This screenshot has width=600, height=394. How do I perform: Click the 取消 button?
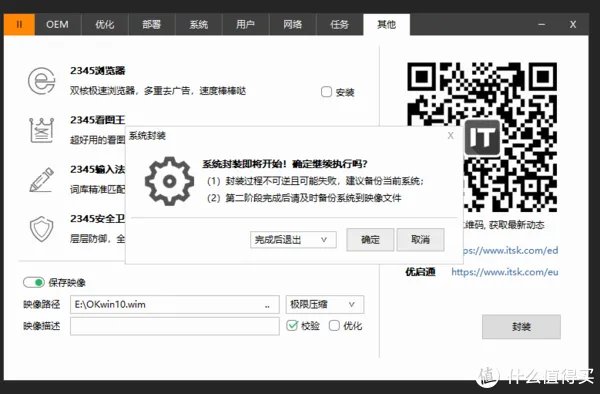(420, 240)
